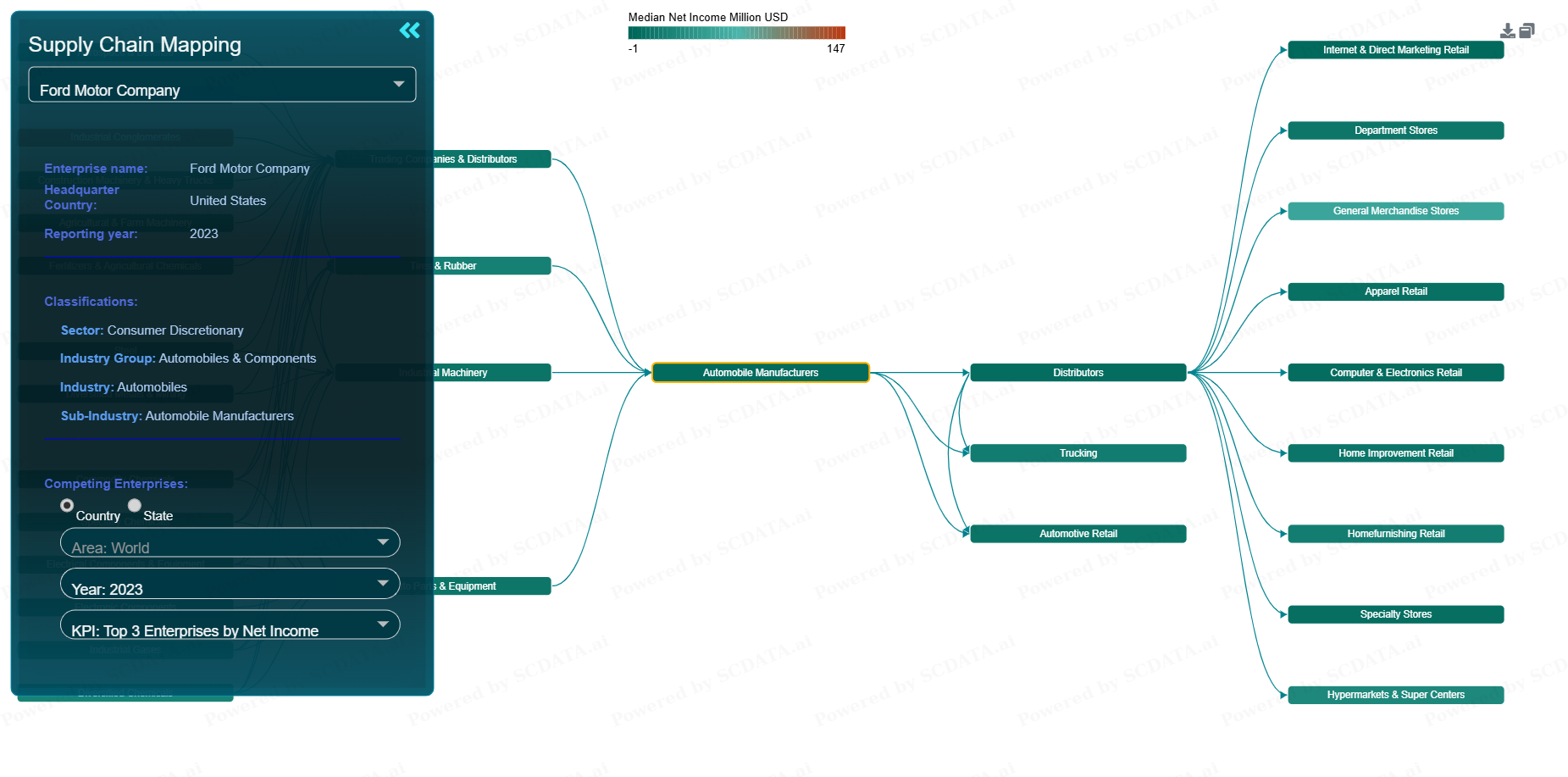Select the Apparel Retail node
Screen dimensions: 1568x777
coord(1396,291)
